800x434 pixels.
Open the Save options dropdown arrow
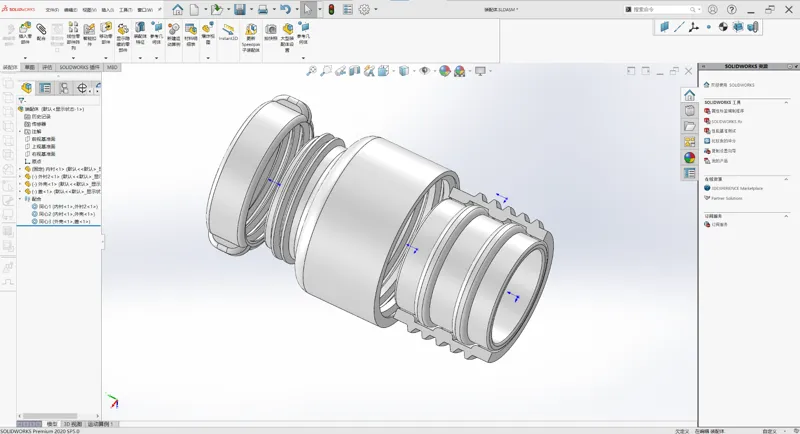251,9
